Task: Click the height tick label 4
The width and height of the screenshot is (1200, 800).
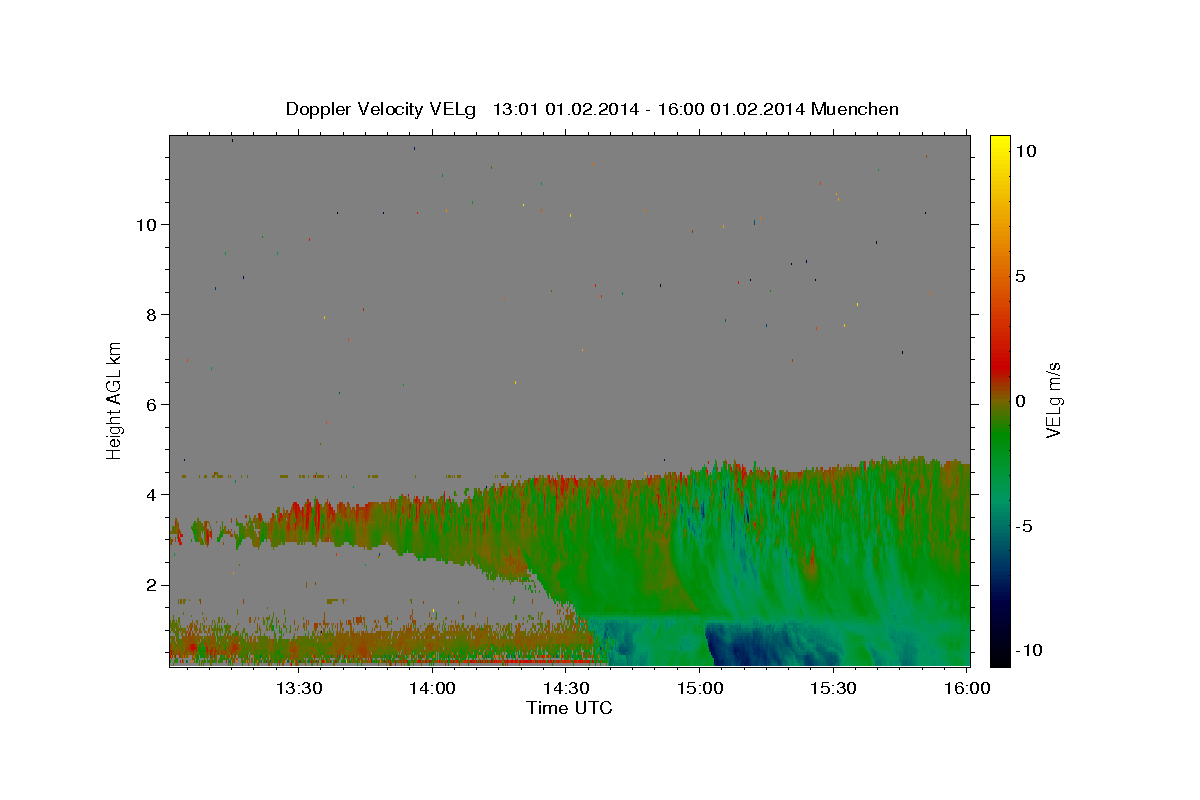Action: pyautogui.click(x=152, y=495)
